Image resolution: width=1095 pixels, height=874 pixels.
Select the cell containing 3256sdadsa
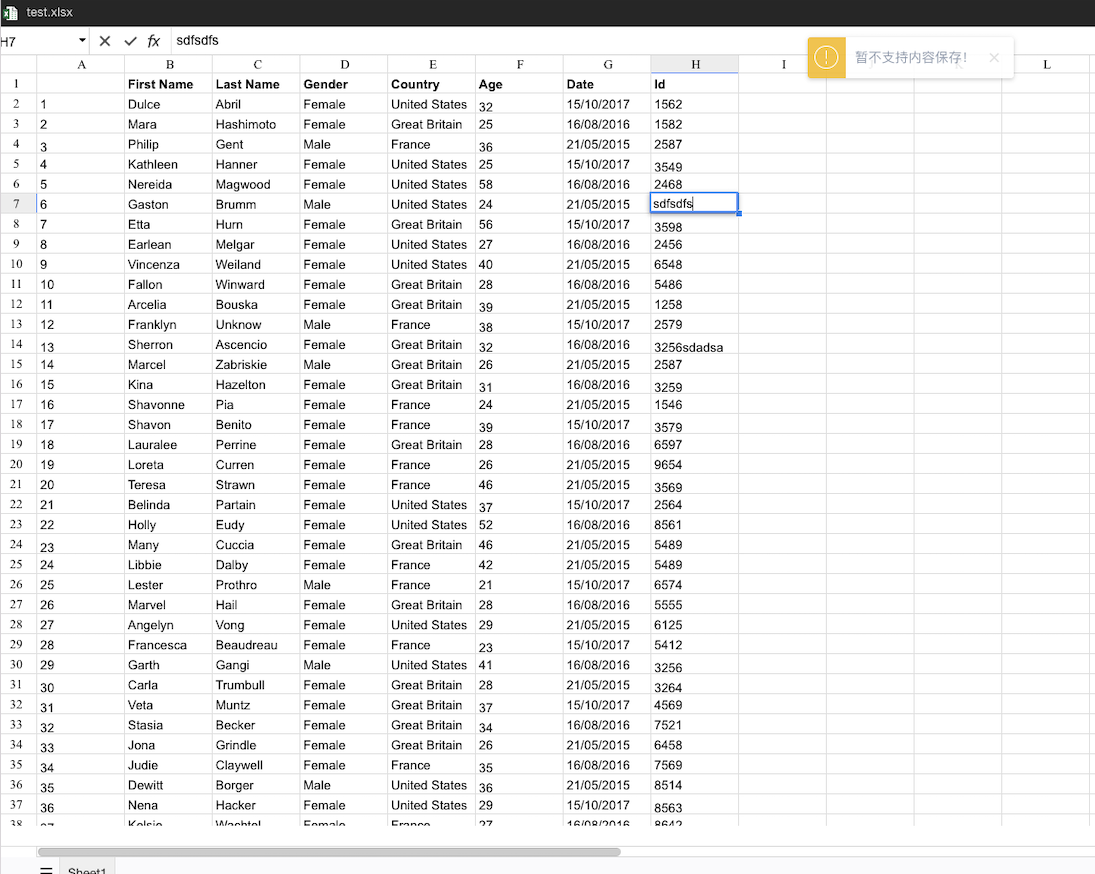(x=694, y=344)
